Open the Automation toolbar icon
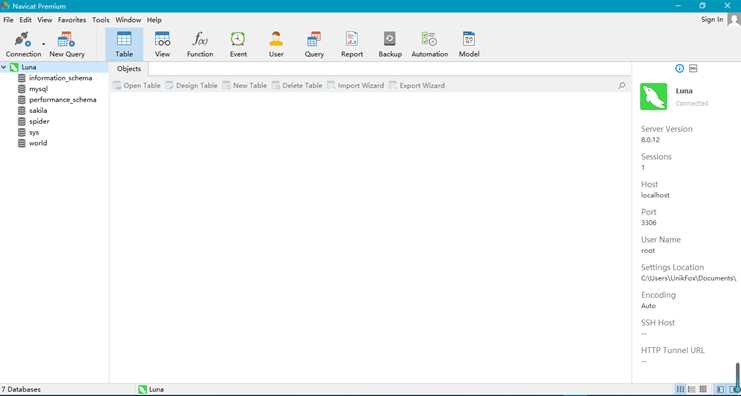Viewport: 741px width, 396px height. coord(430,44)
